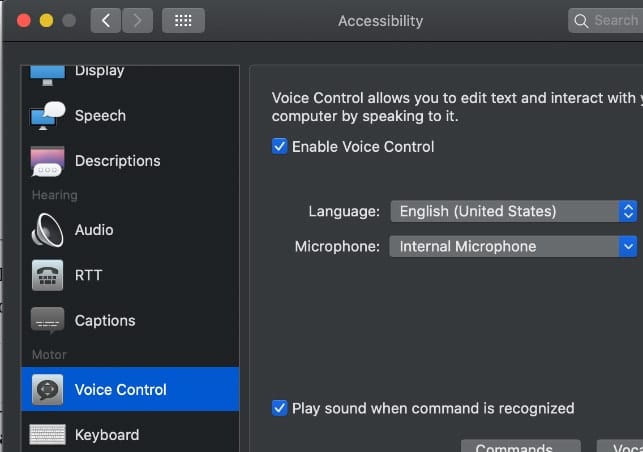Uncheck Play sound when command is recognized
Screen dimensions: 643x452
coord(279,408)
